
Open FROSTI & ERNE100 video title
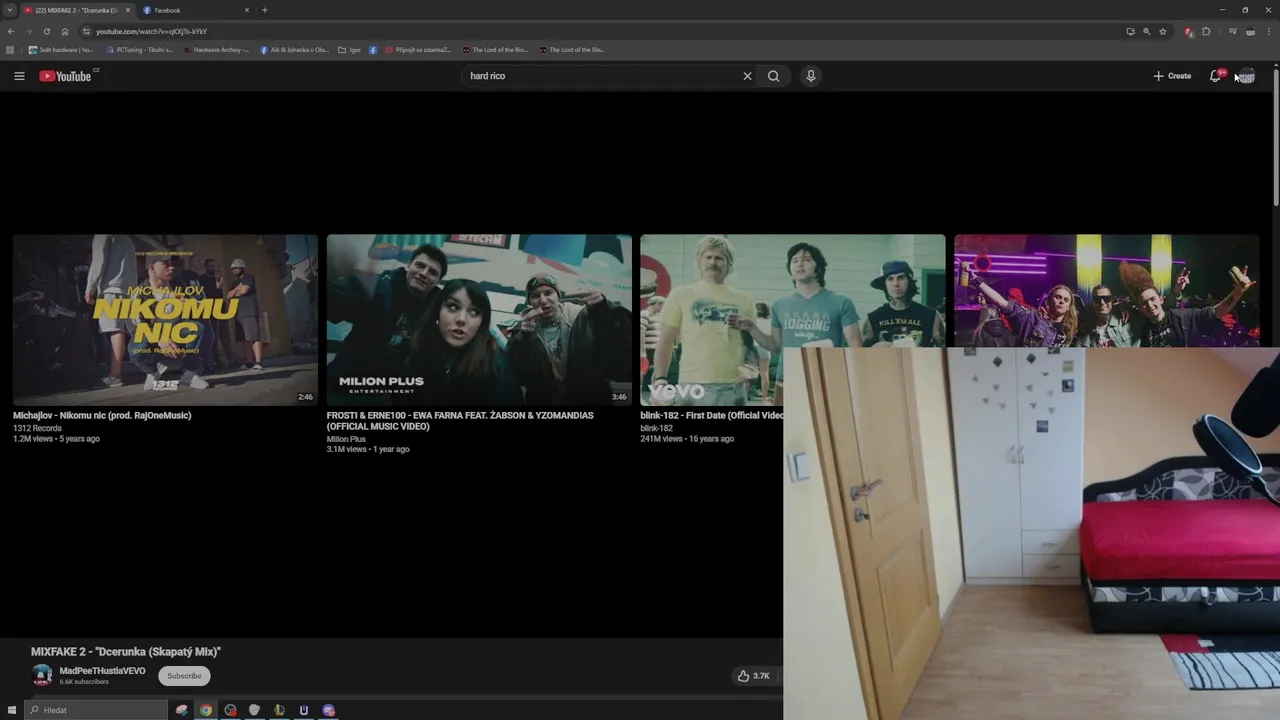[x=460, y=421]
